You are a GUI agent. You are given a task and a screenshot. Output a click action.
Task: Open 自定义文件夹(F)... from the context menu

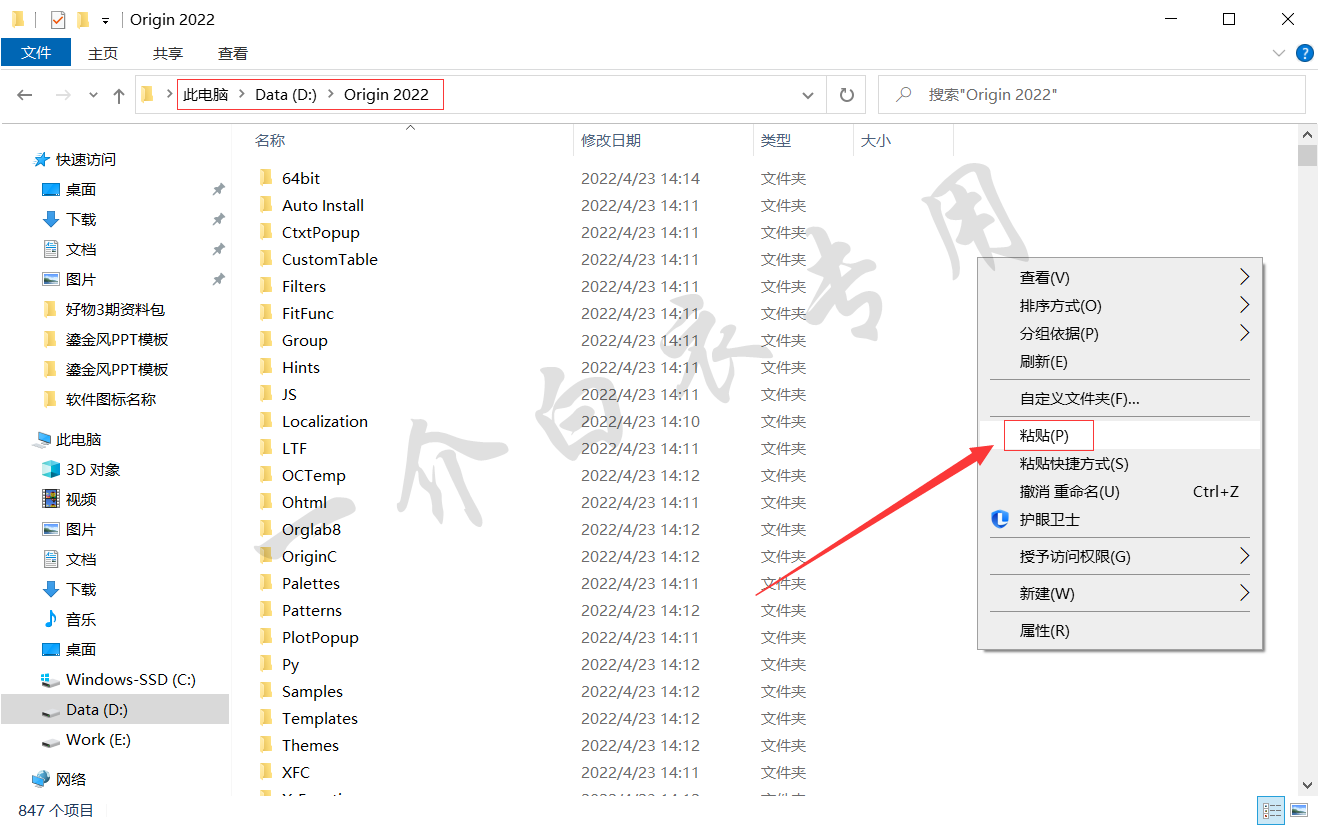pyautogui.click(x=1120, y=398)
